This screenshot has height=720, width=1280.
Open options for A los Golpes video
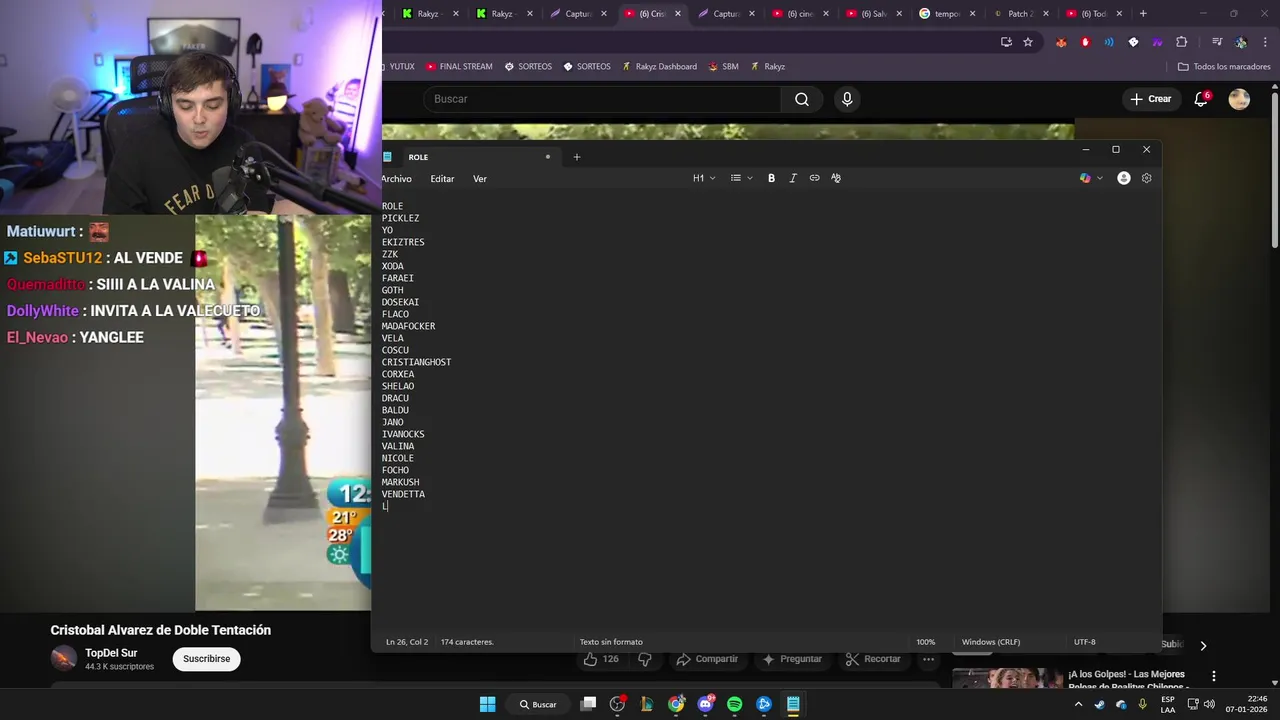coord(1214,676)
